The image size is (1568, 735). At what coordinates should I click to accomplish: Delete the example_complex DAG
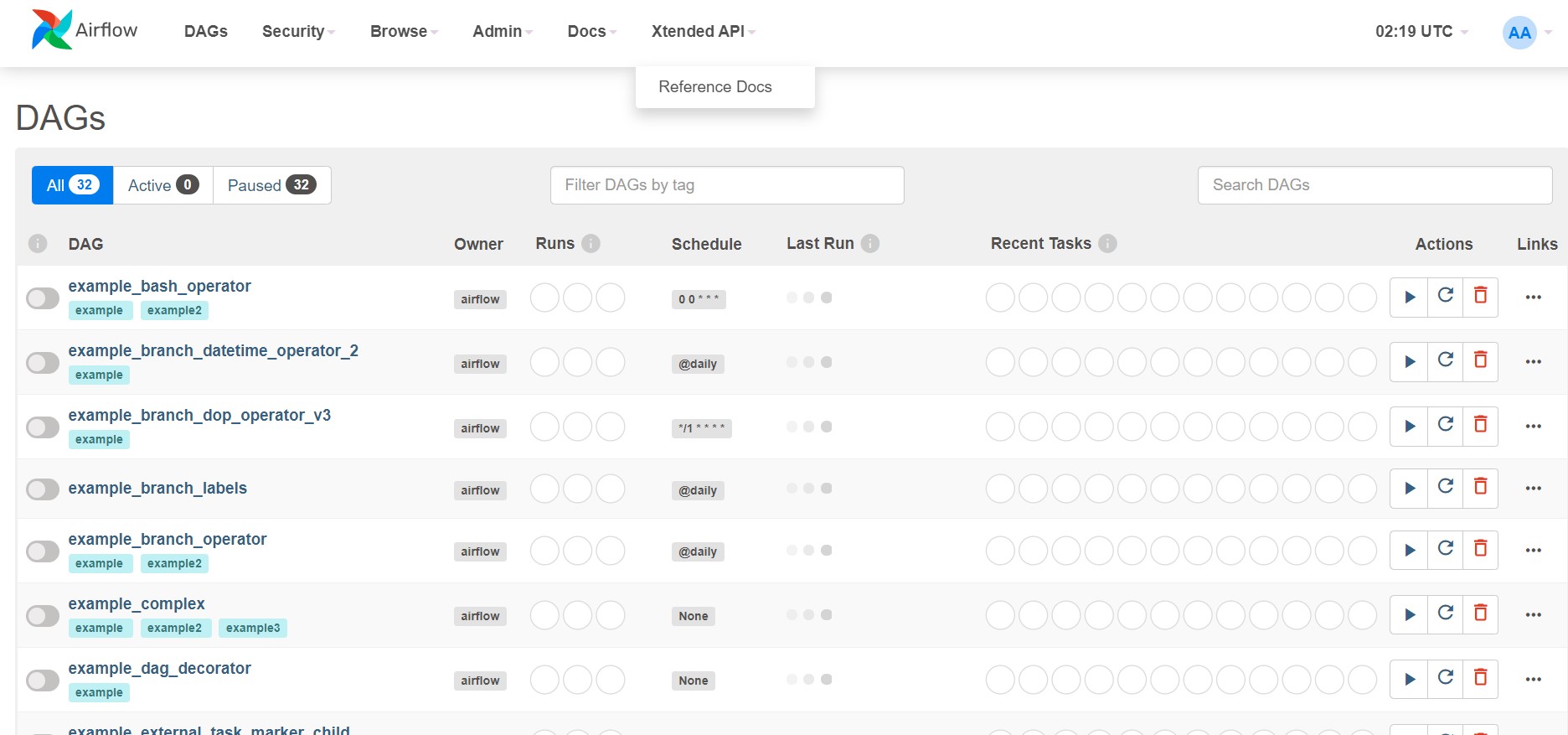(1480, 614)
